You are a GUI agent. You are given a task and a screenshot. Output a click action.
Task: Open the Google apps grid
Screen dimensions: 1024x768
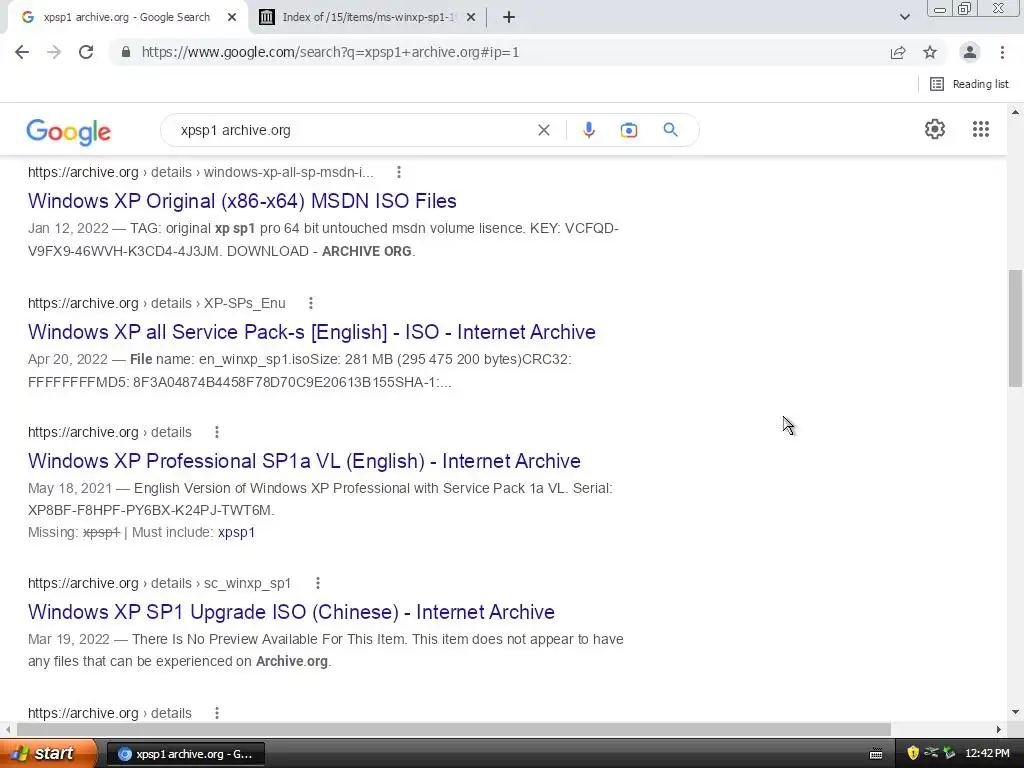pyautogui.click(x=980, y=129)
